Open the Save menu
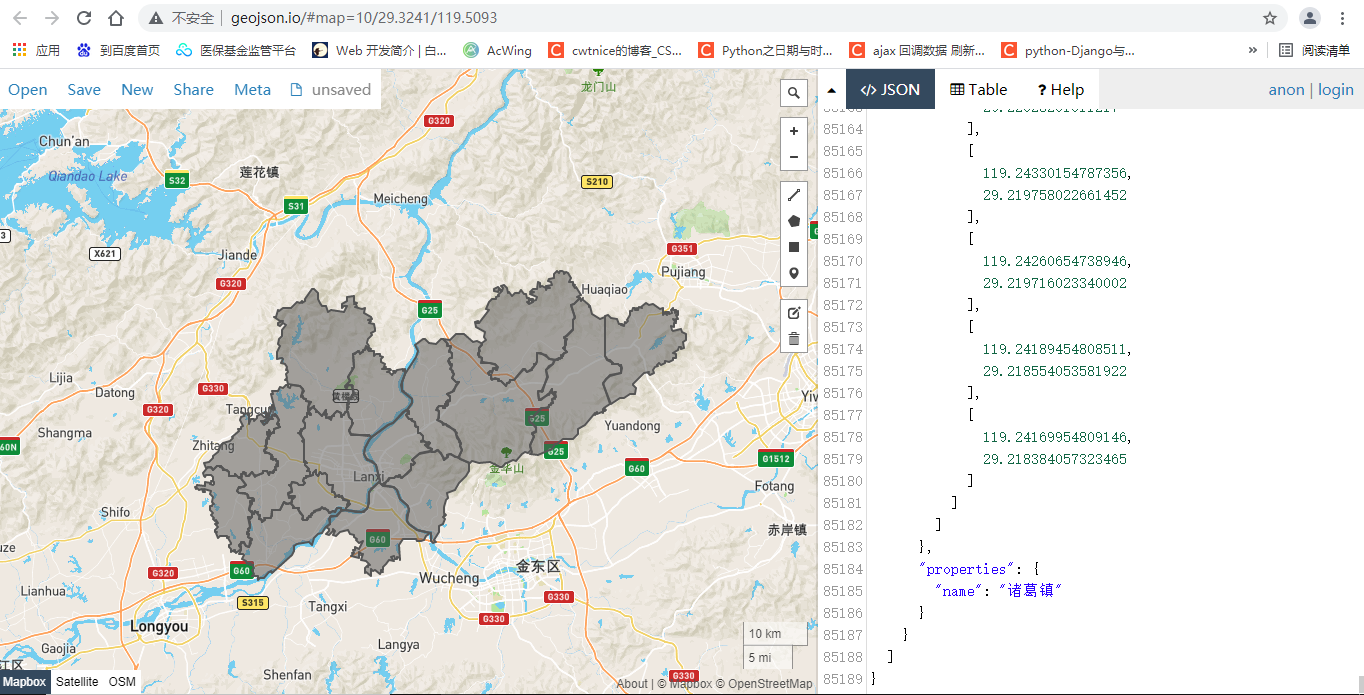The height and width of the screenshot is (695, 1364). (x=84, y=89)
